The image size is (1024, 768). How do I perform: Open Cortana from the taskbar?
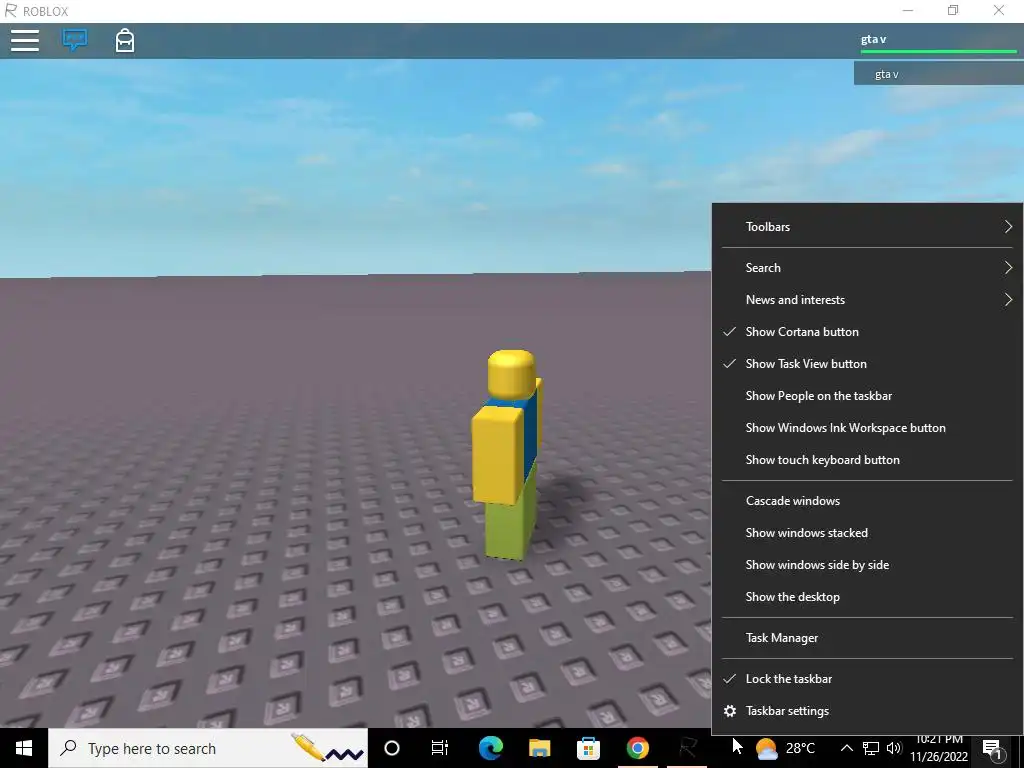click(392, 748)
